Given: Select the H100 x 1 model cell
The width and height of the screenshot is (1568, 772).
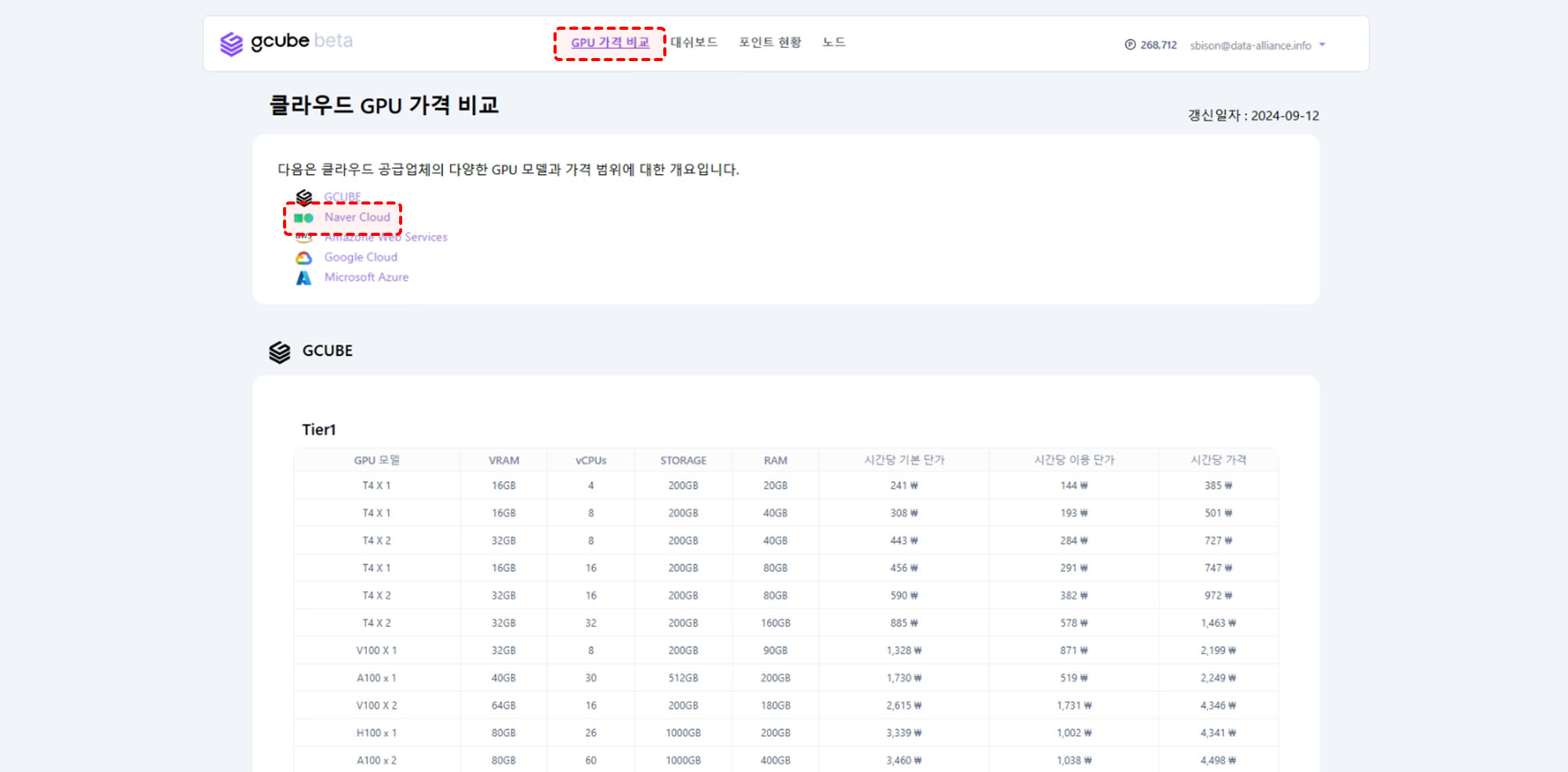Looking at the screenshot, I should click(x=377, y=733).
